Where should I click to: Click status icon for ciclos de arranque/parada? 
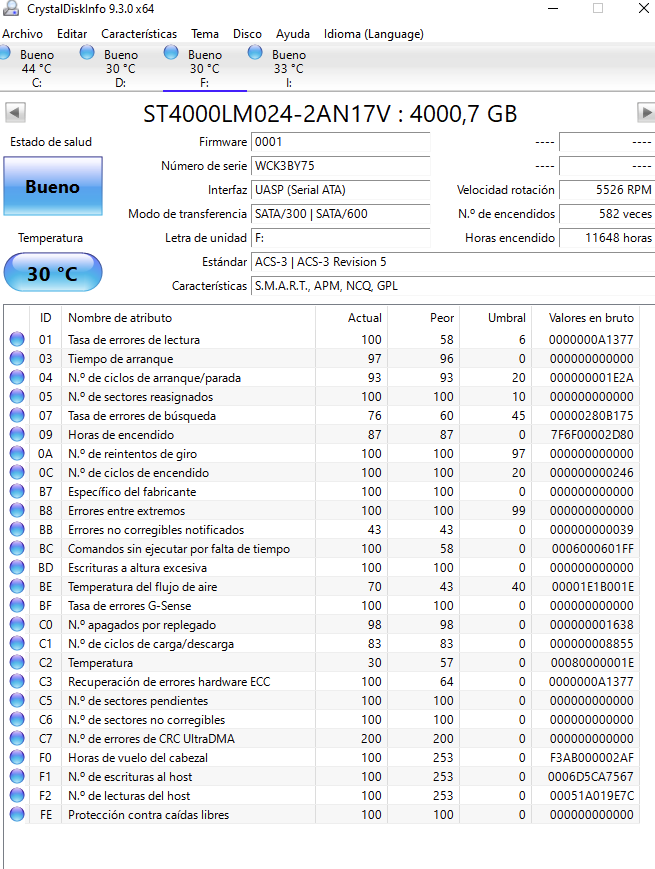(x=17, y=377)
